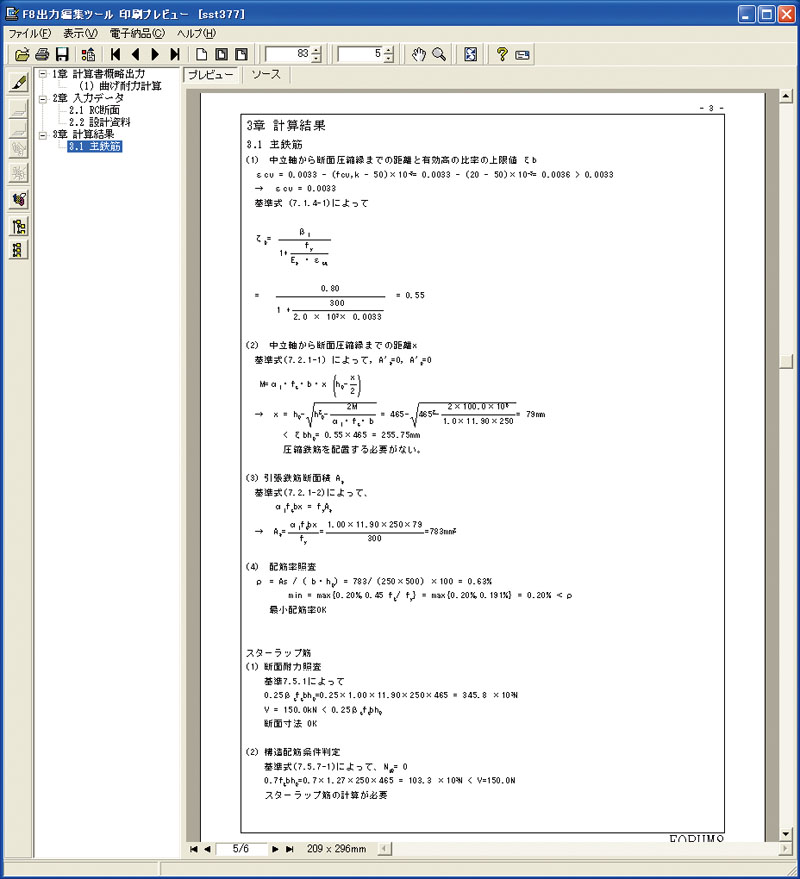800x879 pixels.
Task: Activate the magnifier zoom tool
Action: 439,54
